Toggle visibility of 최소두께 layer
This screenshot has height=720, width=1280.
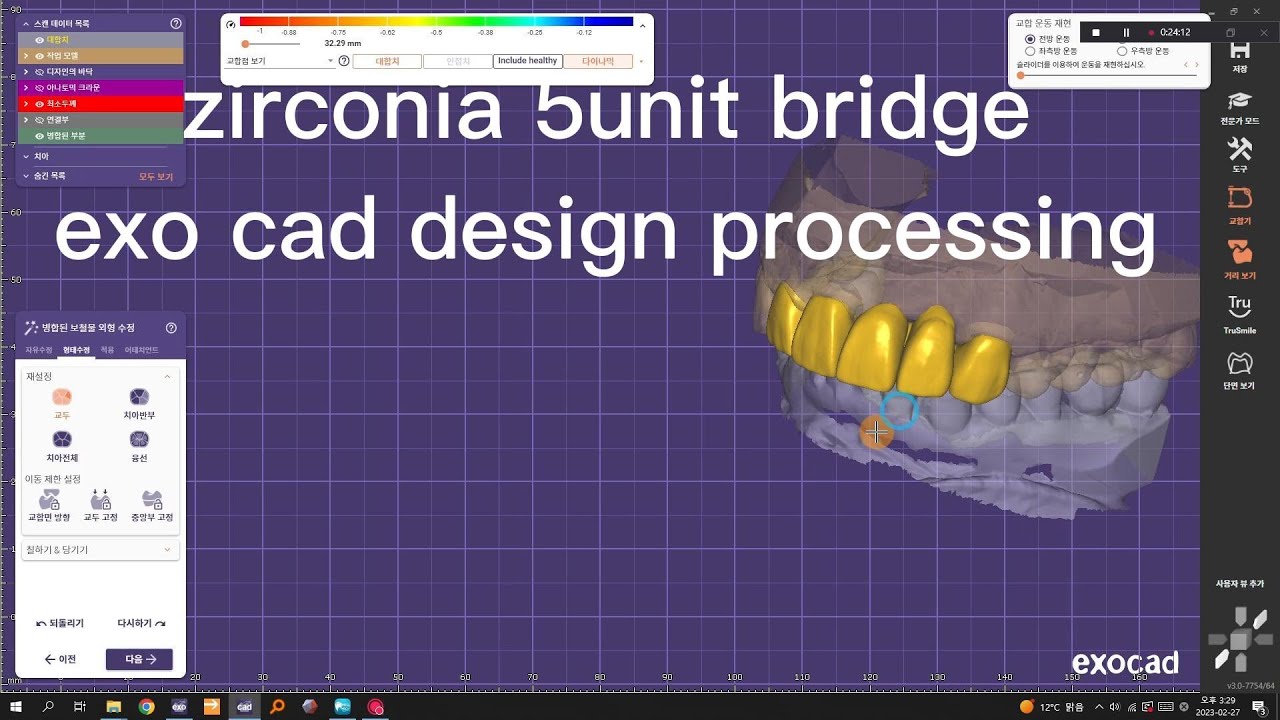tap(40, 104)
